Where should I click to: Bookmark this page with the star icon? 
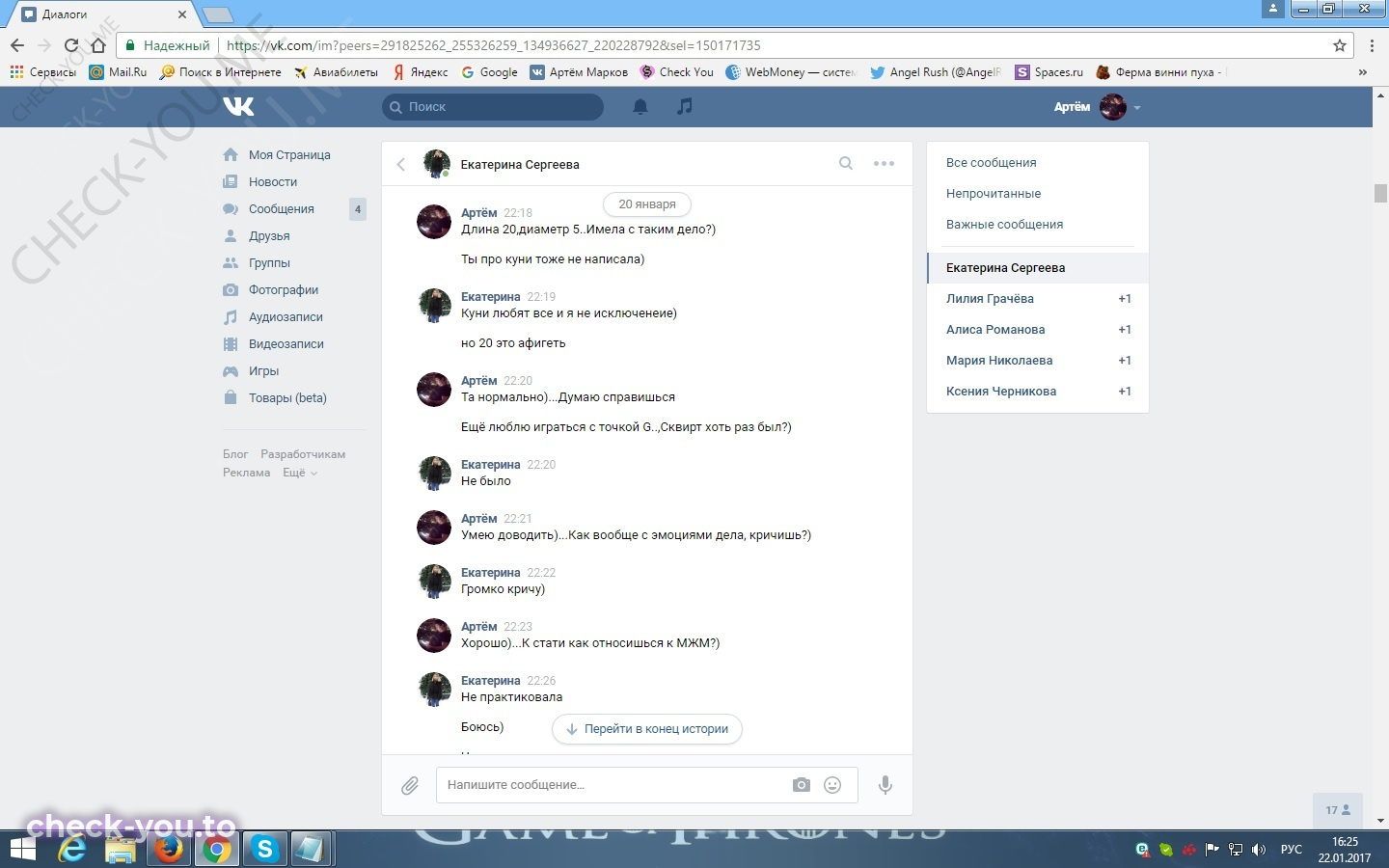coord(1340,45)
